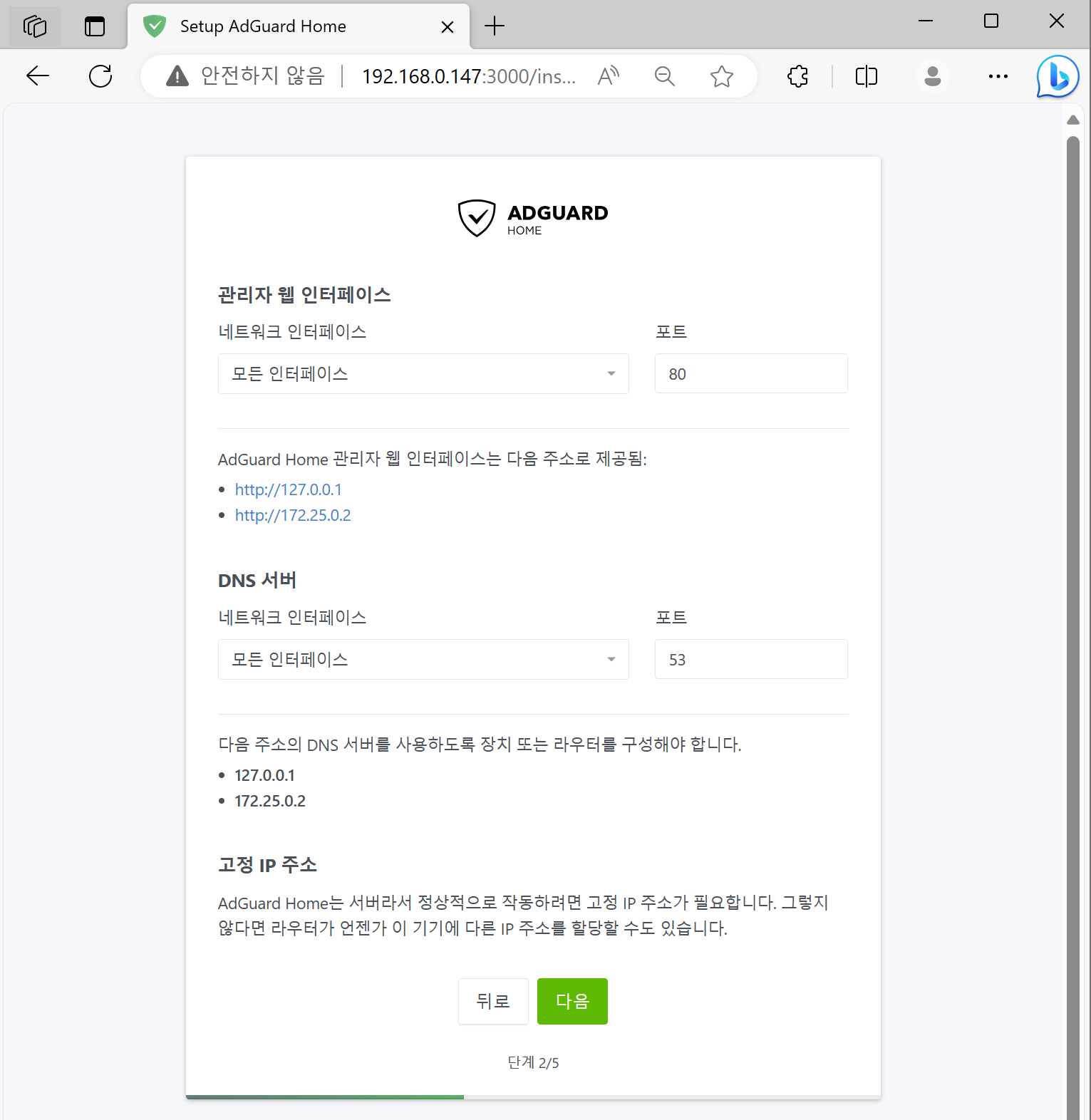Viewport: 1091px width, 1120px height.
Task: Activate the read aloud icon
Action: click(x=609, y=76)
